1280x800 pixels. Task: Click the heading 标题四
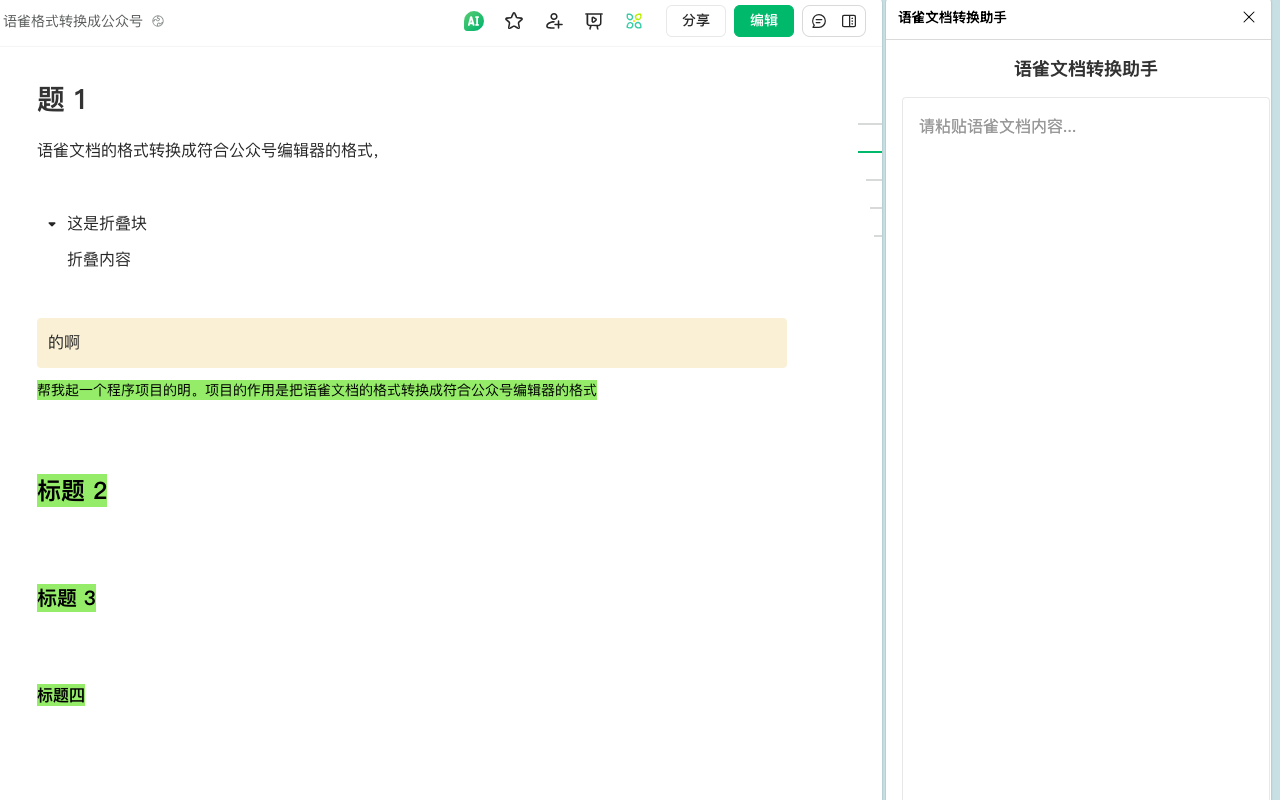[x=61, y=695]
